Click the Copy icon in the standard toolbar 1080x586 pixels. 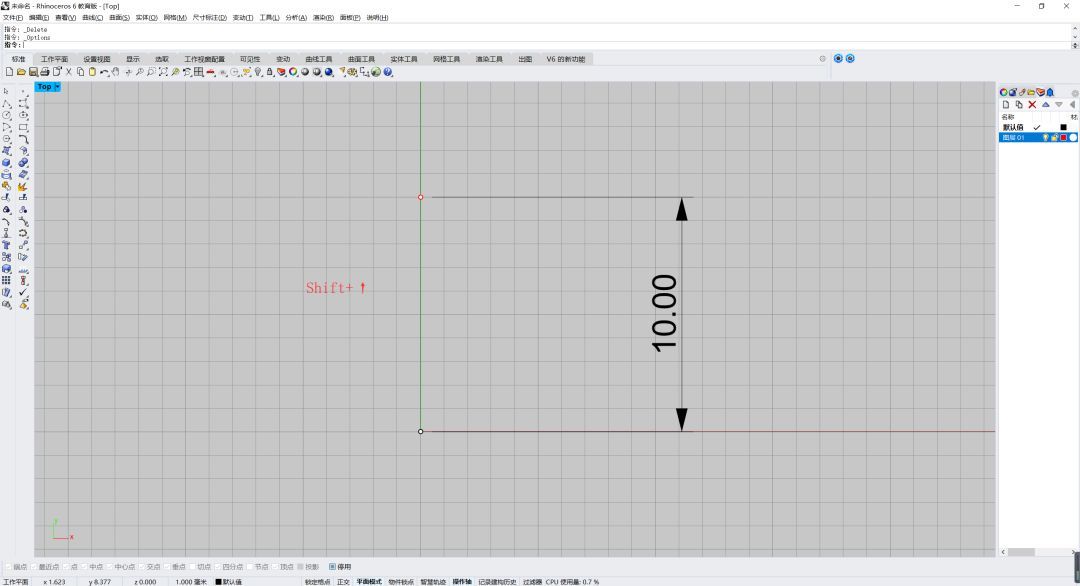[80, 72]
